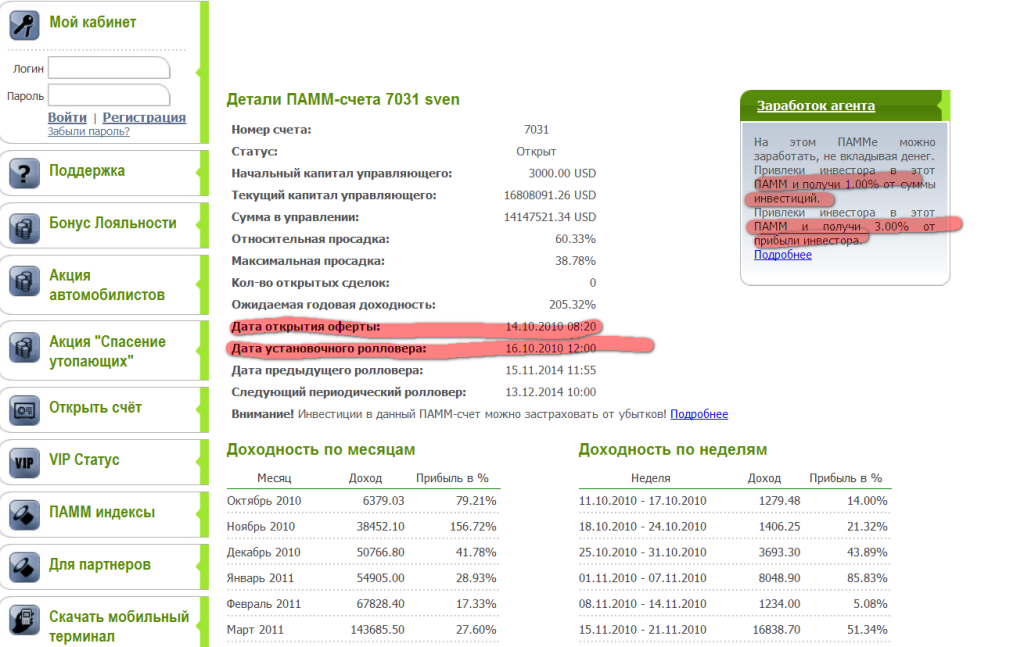
Task: Click the Месяц column header
Action: pos(274,478)
